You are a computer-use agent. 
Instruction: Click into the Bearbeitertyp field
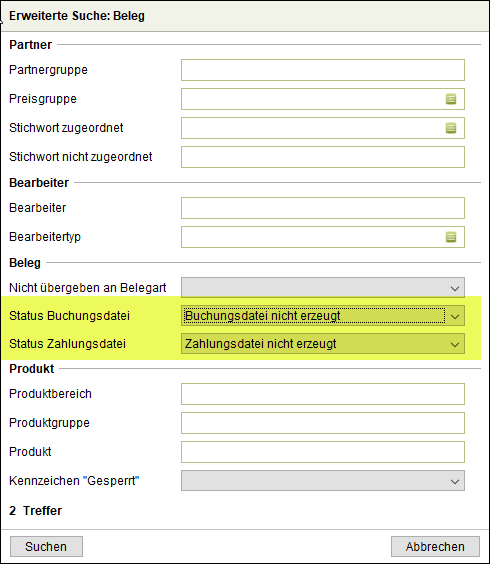click(312, 237)
